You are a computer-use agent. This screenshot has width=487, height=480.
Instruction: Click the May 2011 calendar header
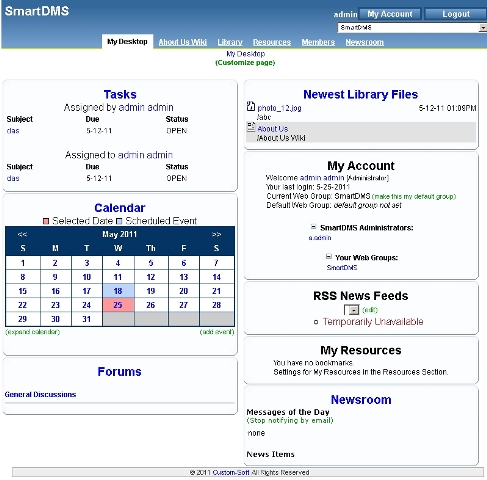pos(120,234)
